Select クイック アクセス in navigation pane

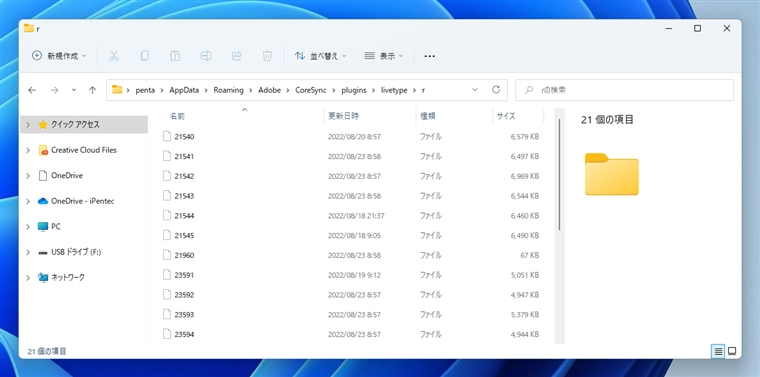[x=84, y=125]
